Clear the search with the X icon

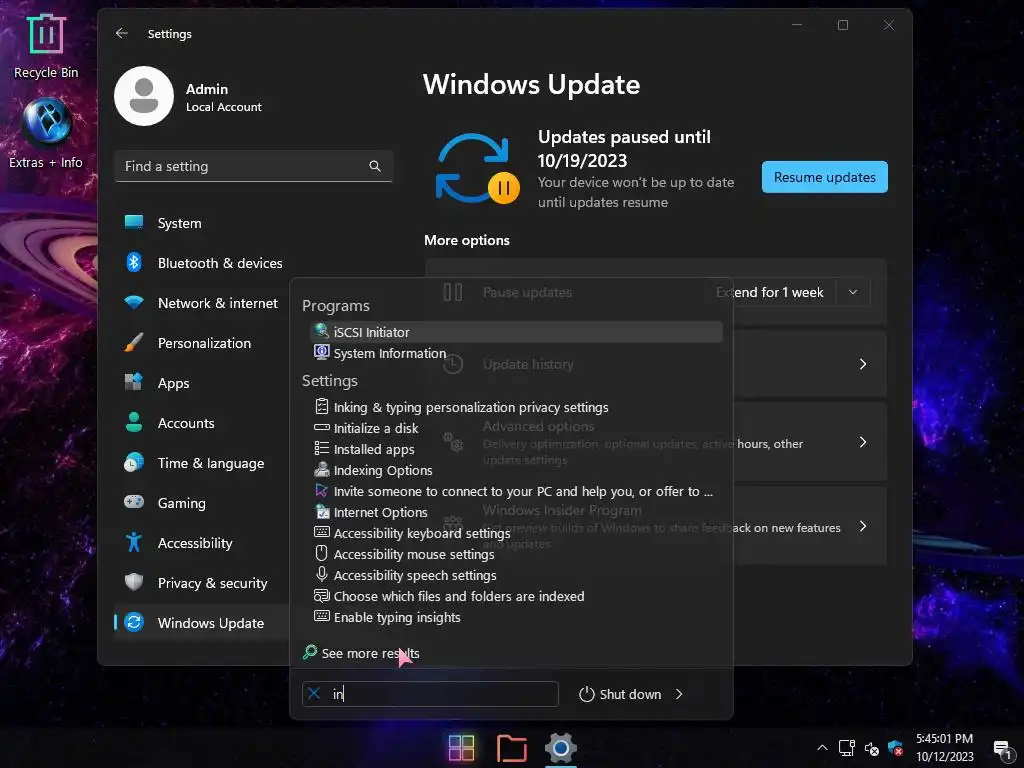point(314,694)
